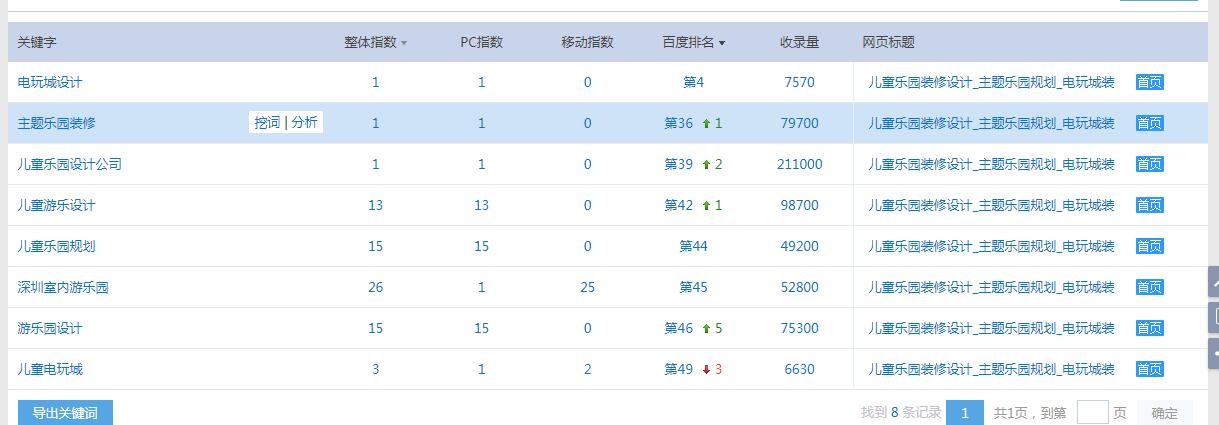
Task: Click rank 第49 with red down arrow
Action: (678, 369)
